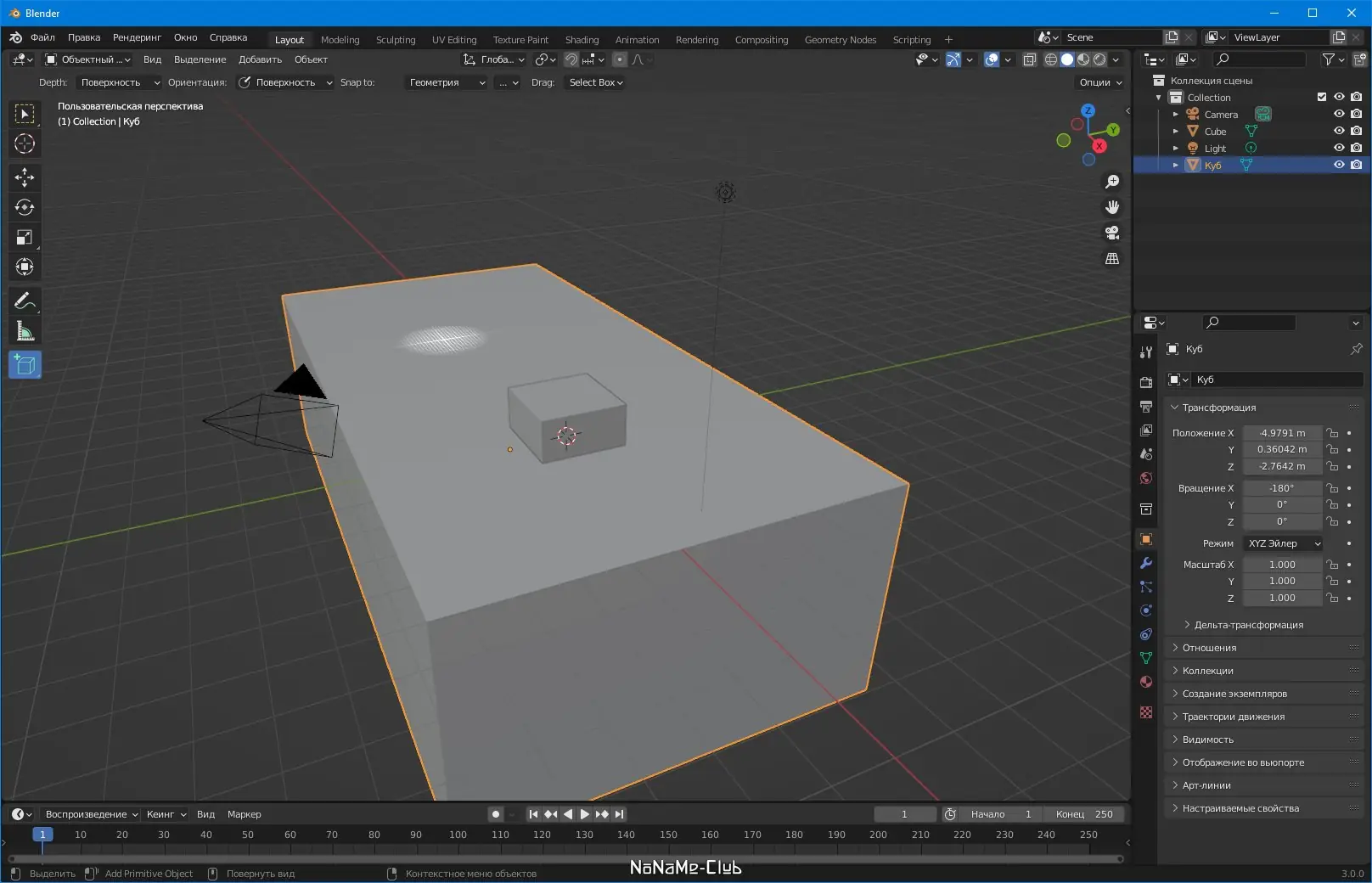
Task: Select the Measure ruler tool
Action: pos(25,331)
